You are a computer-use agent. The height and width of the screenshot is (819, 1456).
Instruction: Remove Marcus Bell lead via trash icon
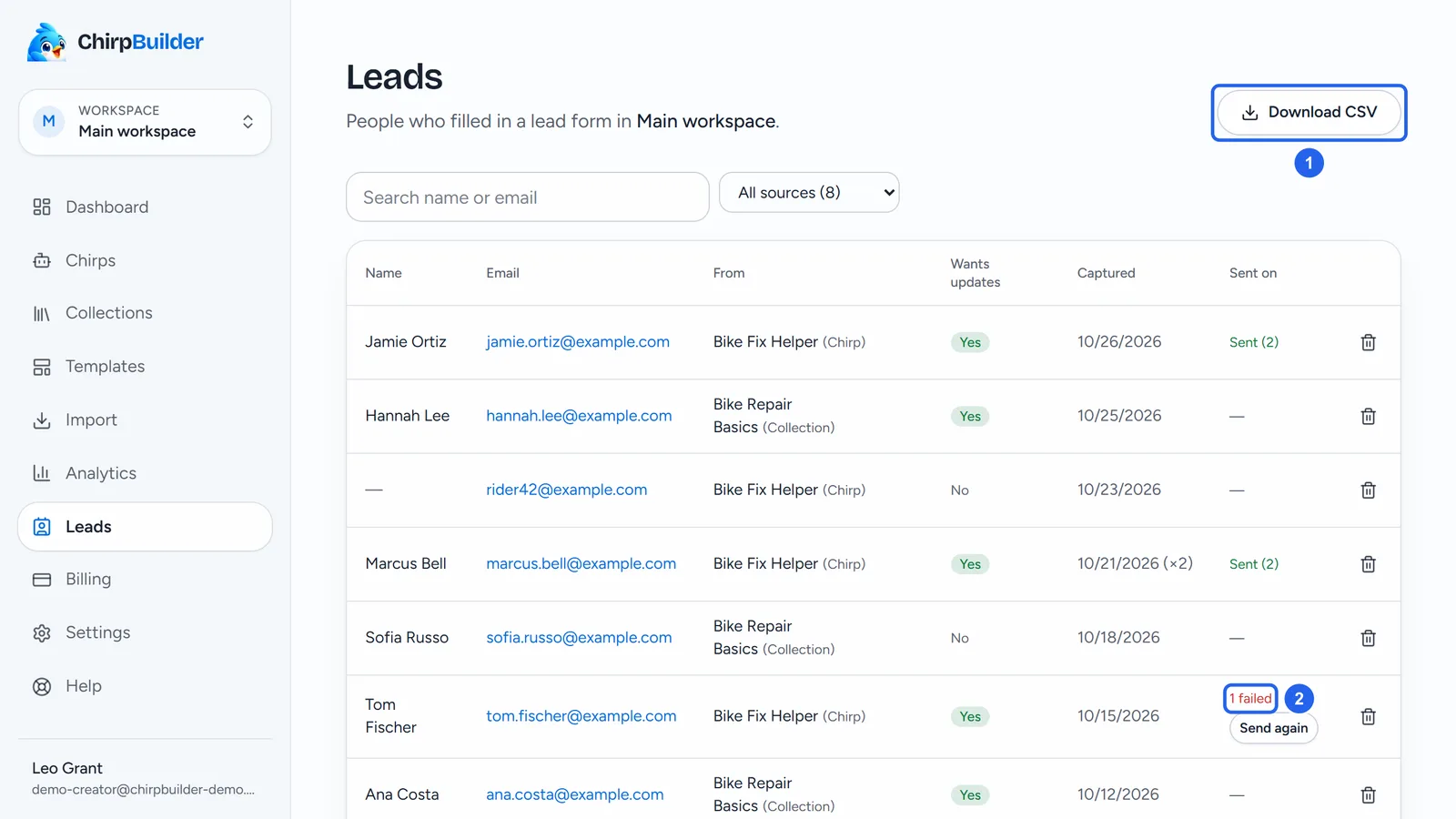[1368, 564]
